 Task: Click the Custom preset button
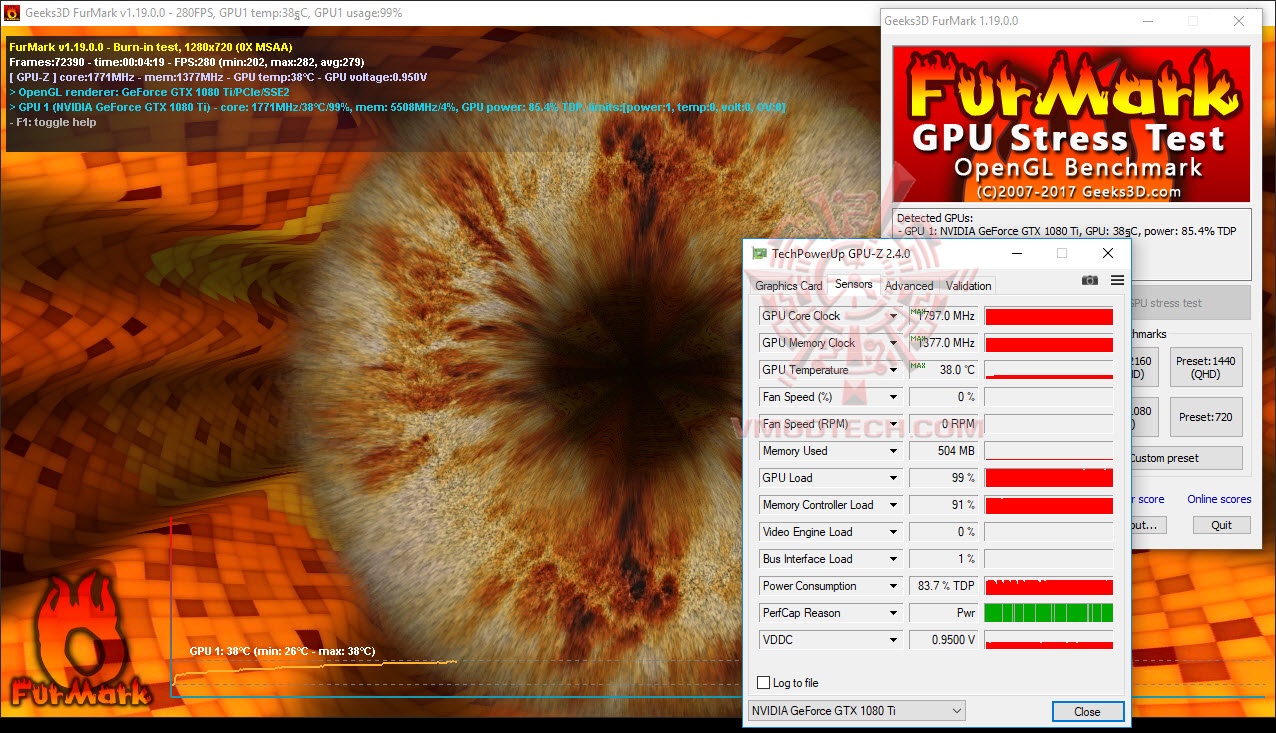(1186, 458)
